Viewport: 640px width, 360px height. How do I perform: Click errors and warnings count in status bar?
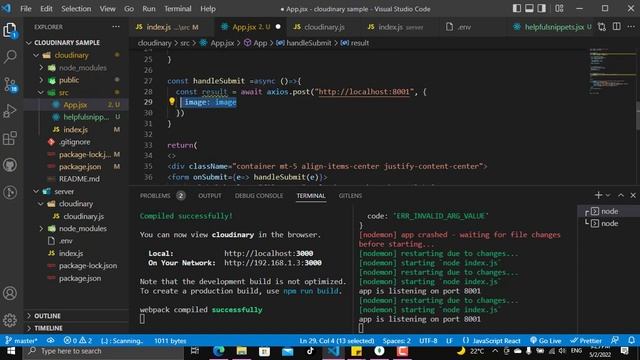[78, 340]
